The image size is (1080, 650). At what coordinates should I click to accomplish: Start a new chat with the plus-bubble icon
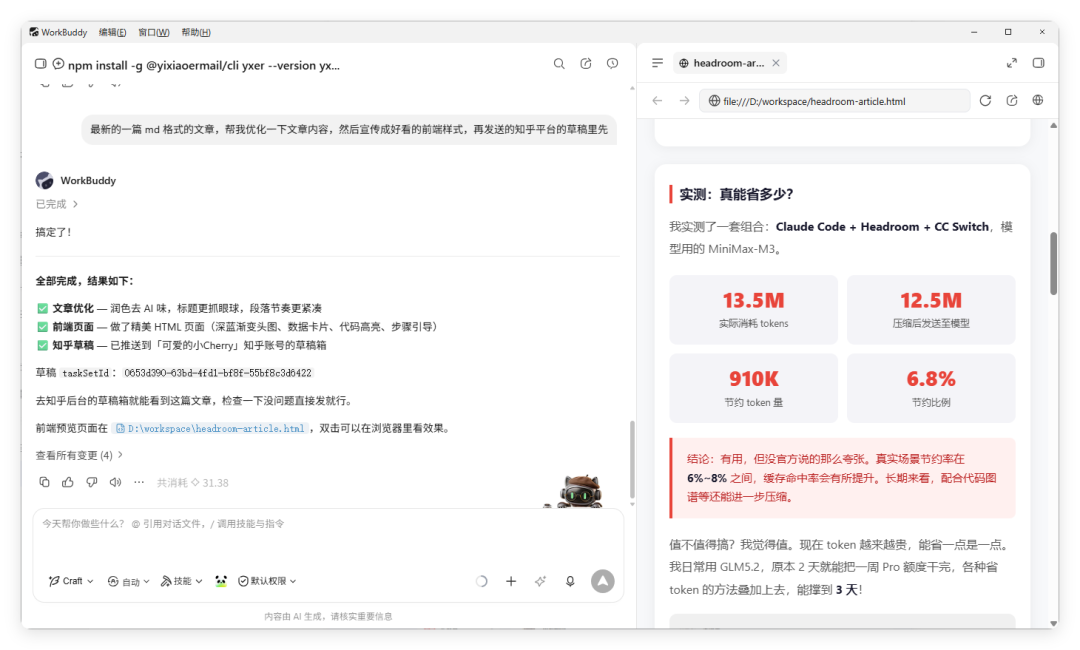tap(59, 64)
